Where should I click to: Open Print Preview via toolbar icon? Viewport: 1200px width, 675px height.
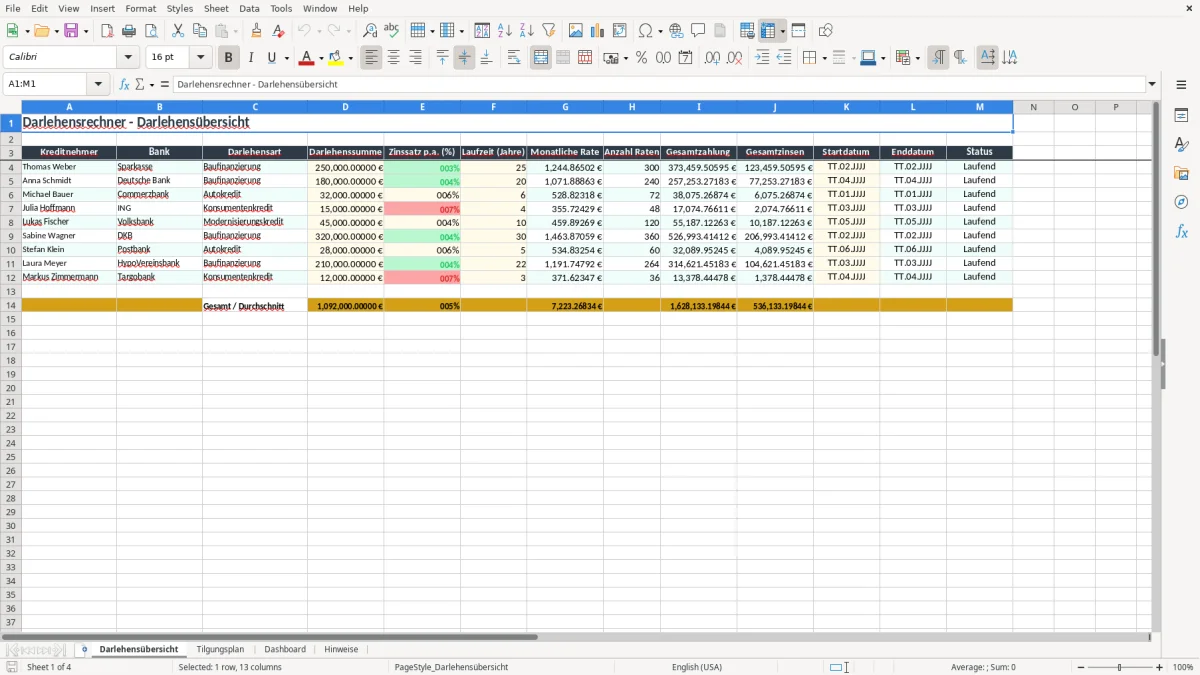point(151,31)
